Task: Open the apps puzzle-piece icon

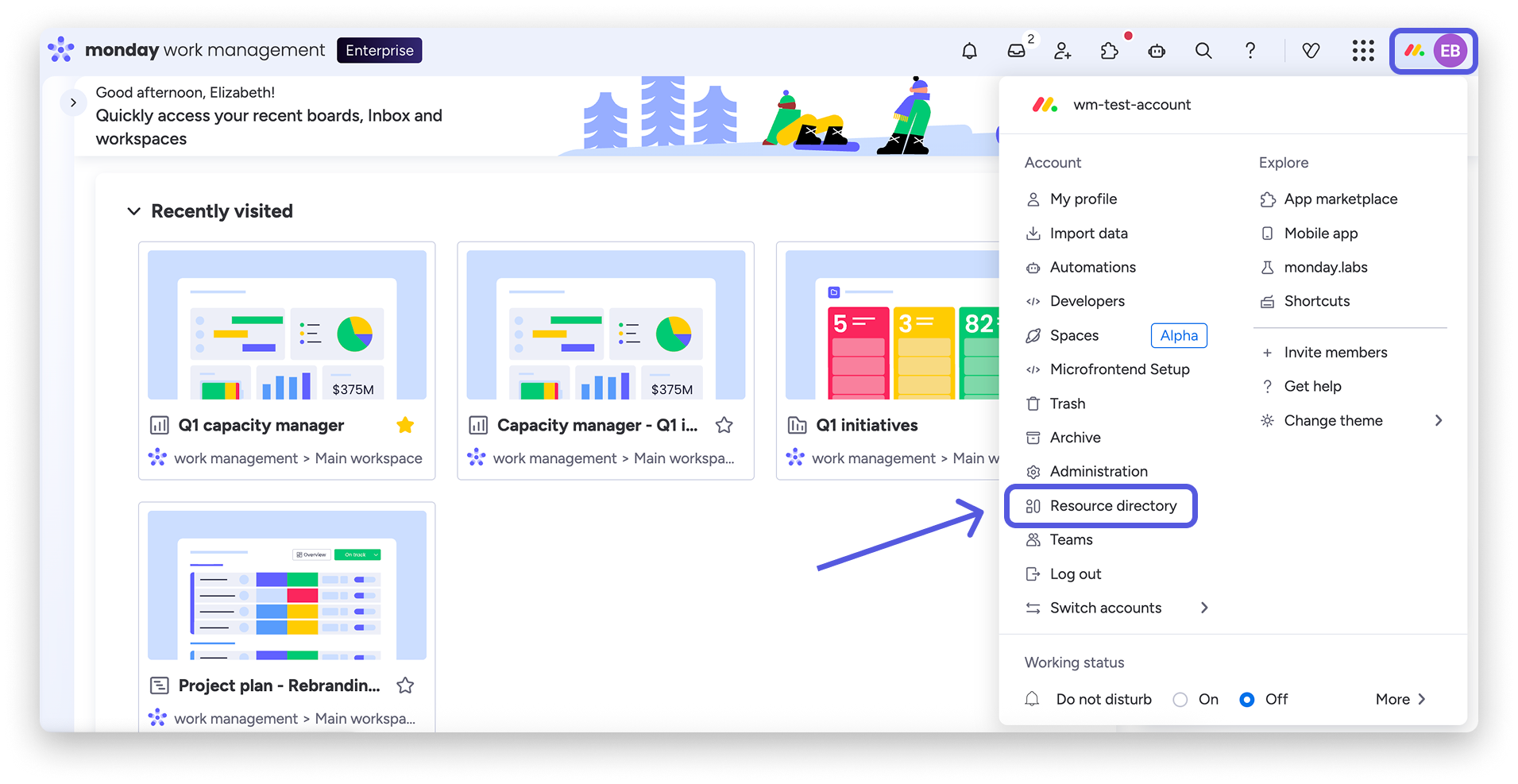Action: [1110, 52]
